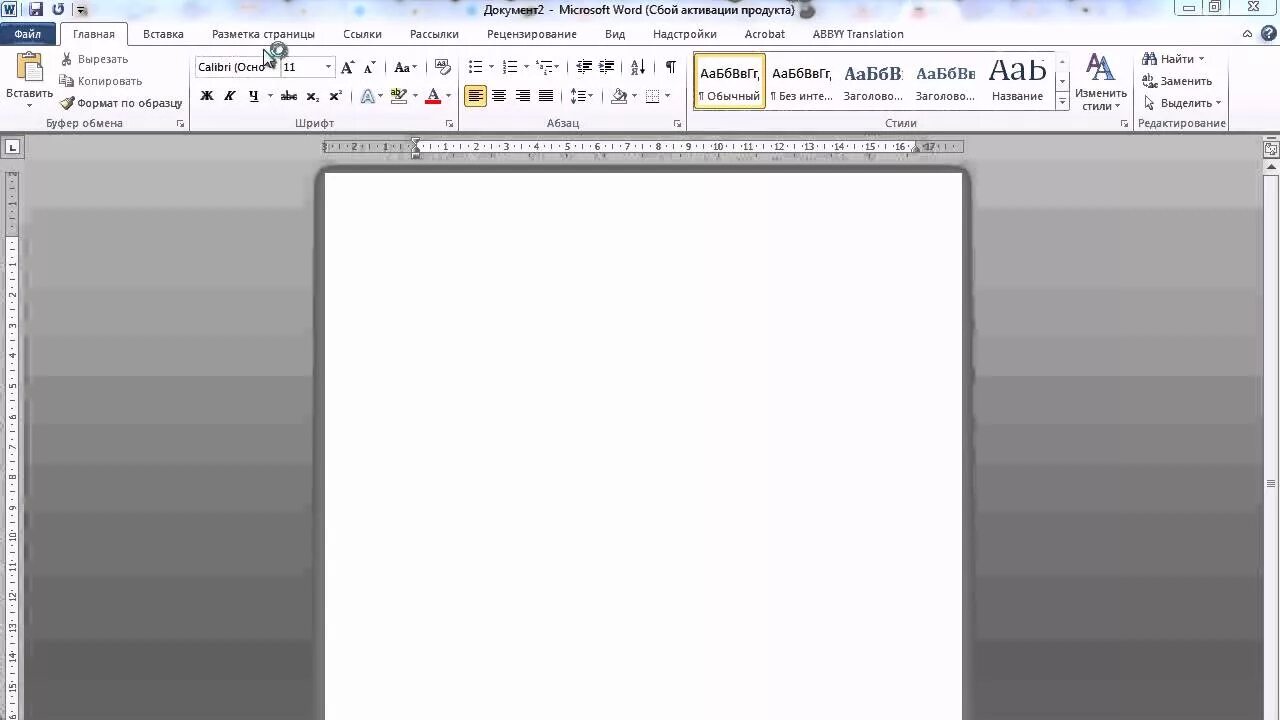Screen dimensions: 1280x720
Task: Select the Без интервала style
Action: pyautogui.click(x=801, y=81)
